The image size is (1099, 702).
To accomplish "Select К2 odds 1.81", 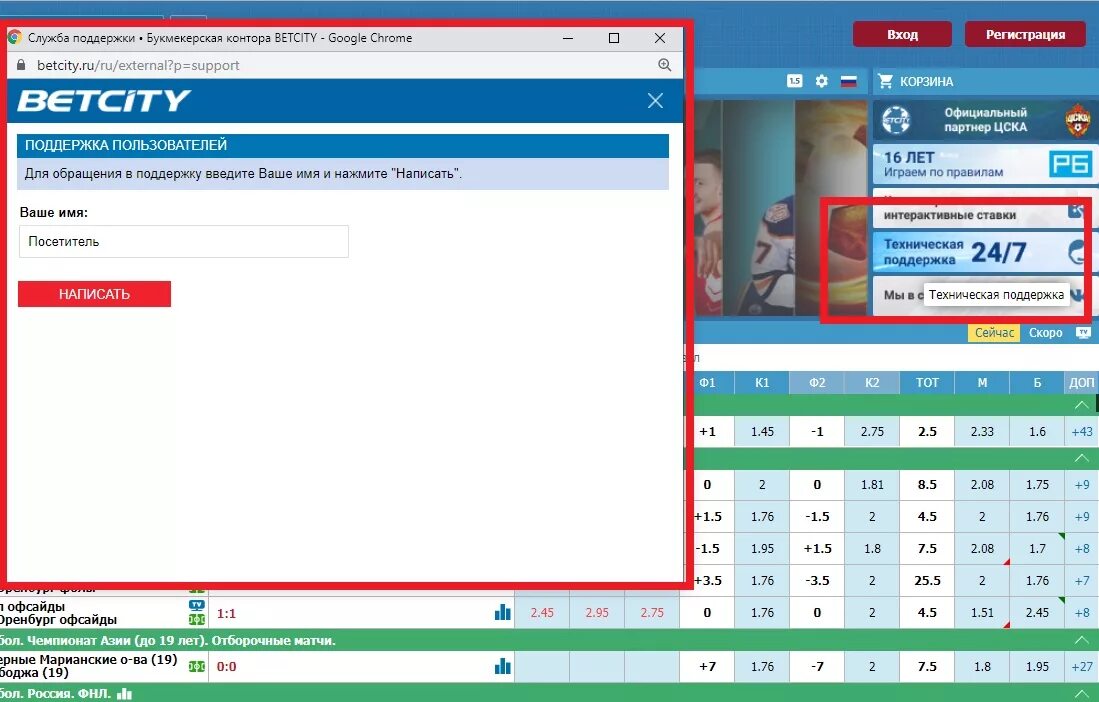I will pyautogui.click(x=872, y=485).
